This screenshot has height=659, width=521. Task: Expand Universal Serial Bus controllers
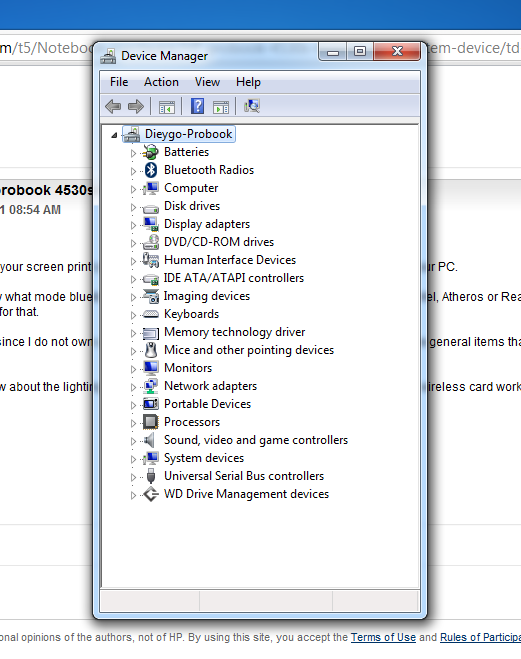click(x=133, y=477)
